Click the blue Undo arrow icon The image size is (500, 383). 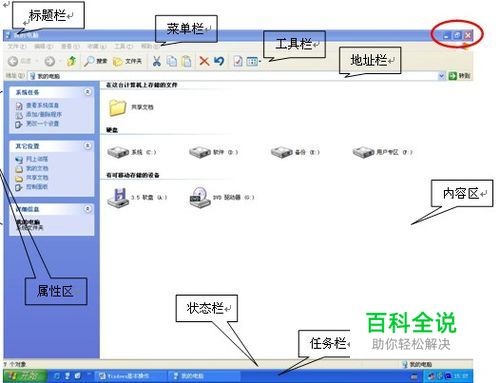pyautogui.click(x=219, y=61)
